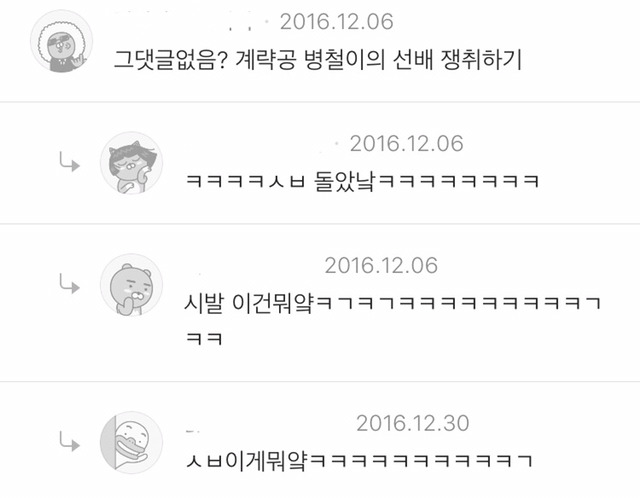
Task: Select the reply starting ㅅㅂ이게뭐얔
Action: (x=359, y=461)
